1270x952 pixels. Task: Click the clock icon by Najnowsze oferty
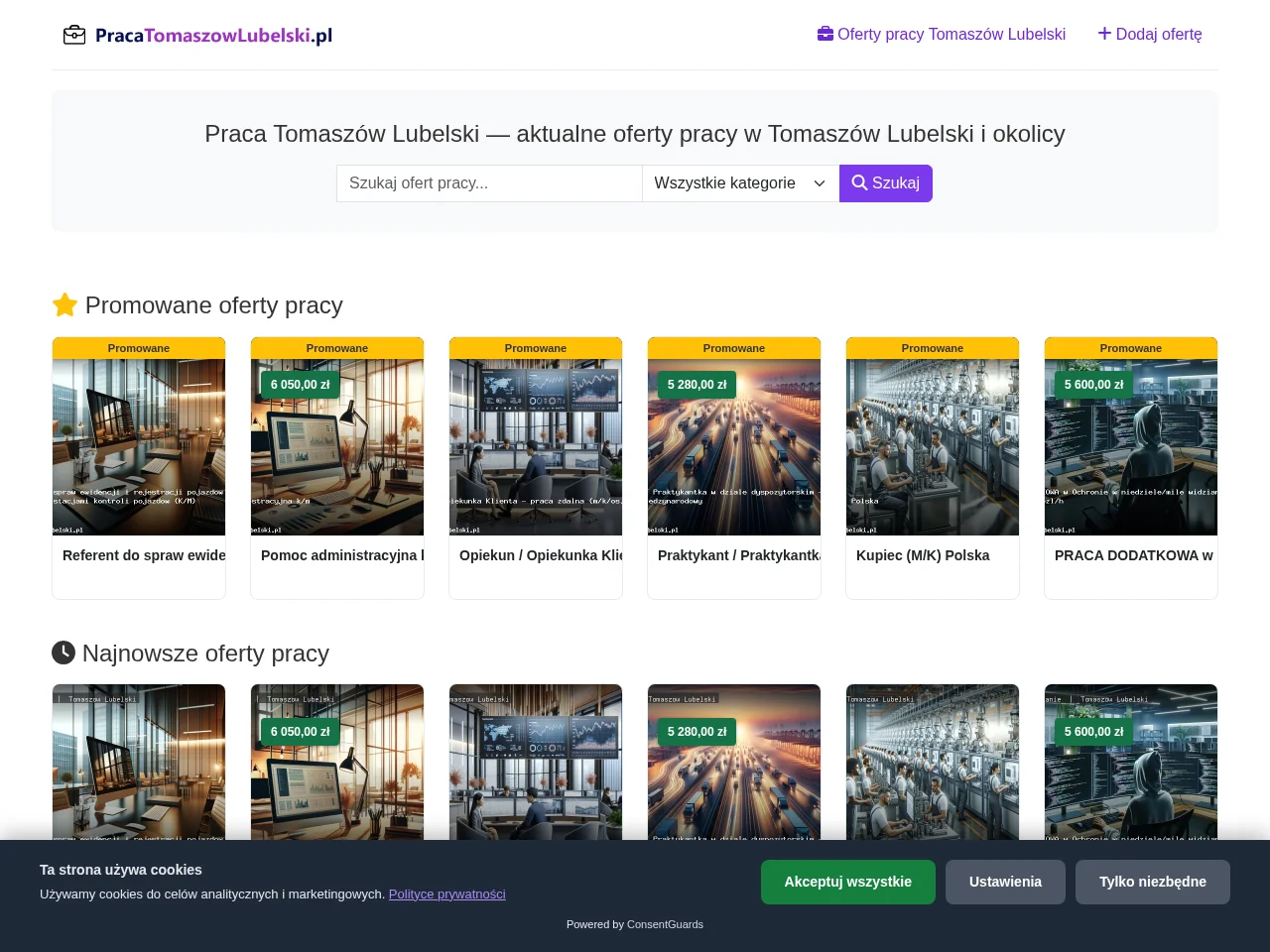coord(63,653)
